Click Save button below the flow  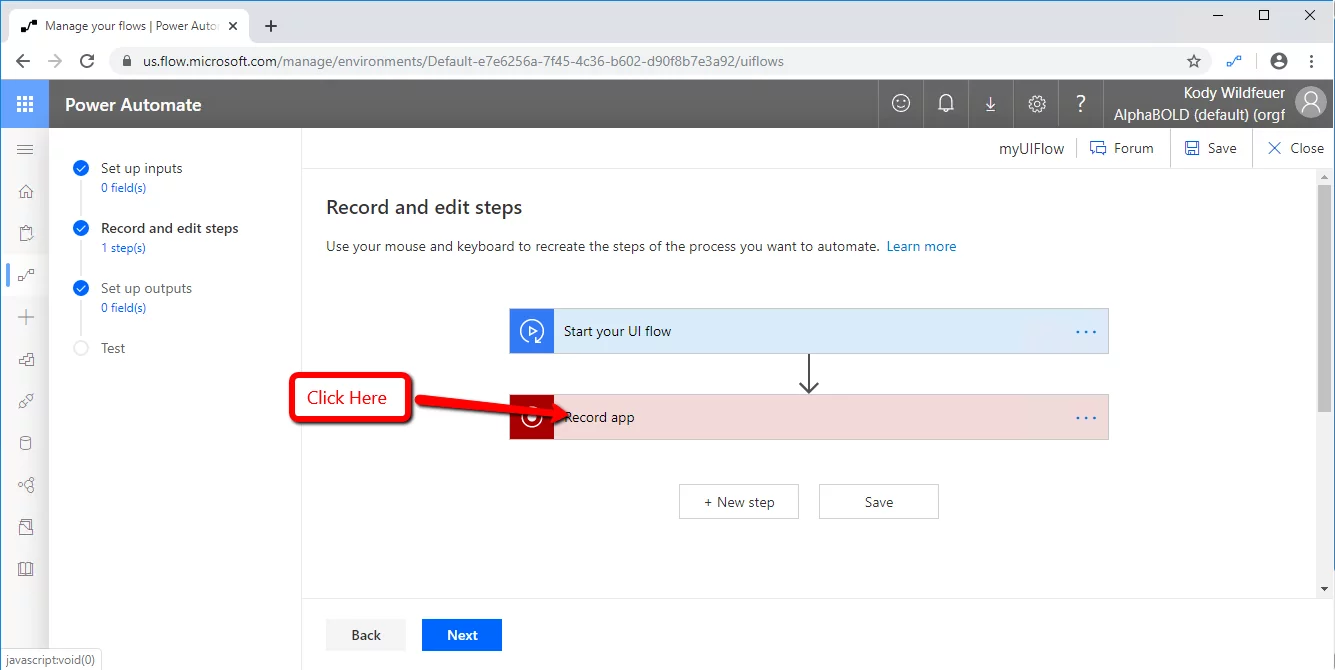point(879,502)
